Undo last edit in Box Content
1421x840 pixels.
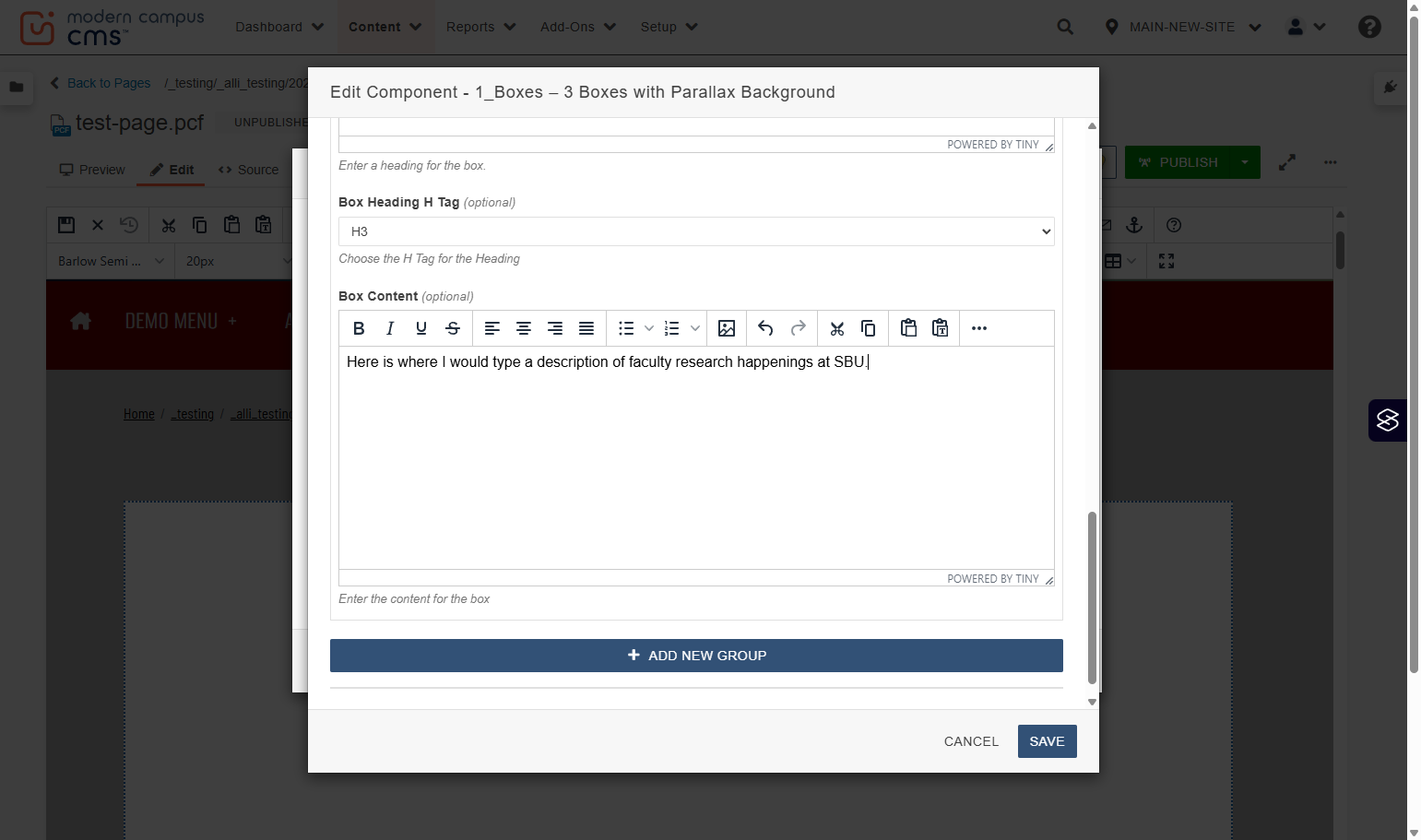(x=765, y=328)
